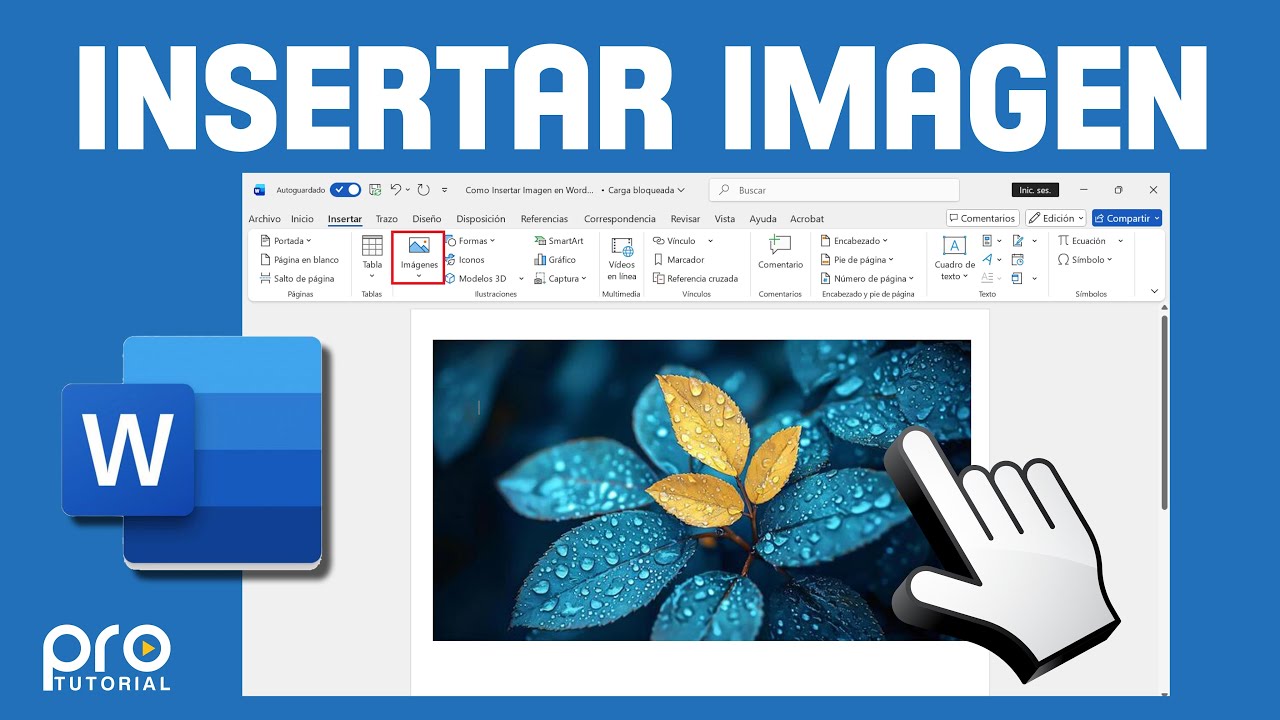1280x720 pixels.
Task: Click the Inic. ses. sign-in button
Action: [1035, 190]
